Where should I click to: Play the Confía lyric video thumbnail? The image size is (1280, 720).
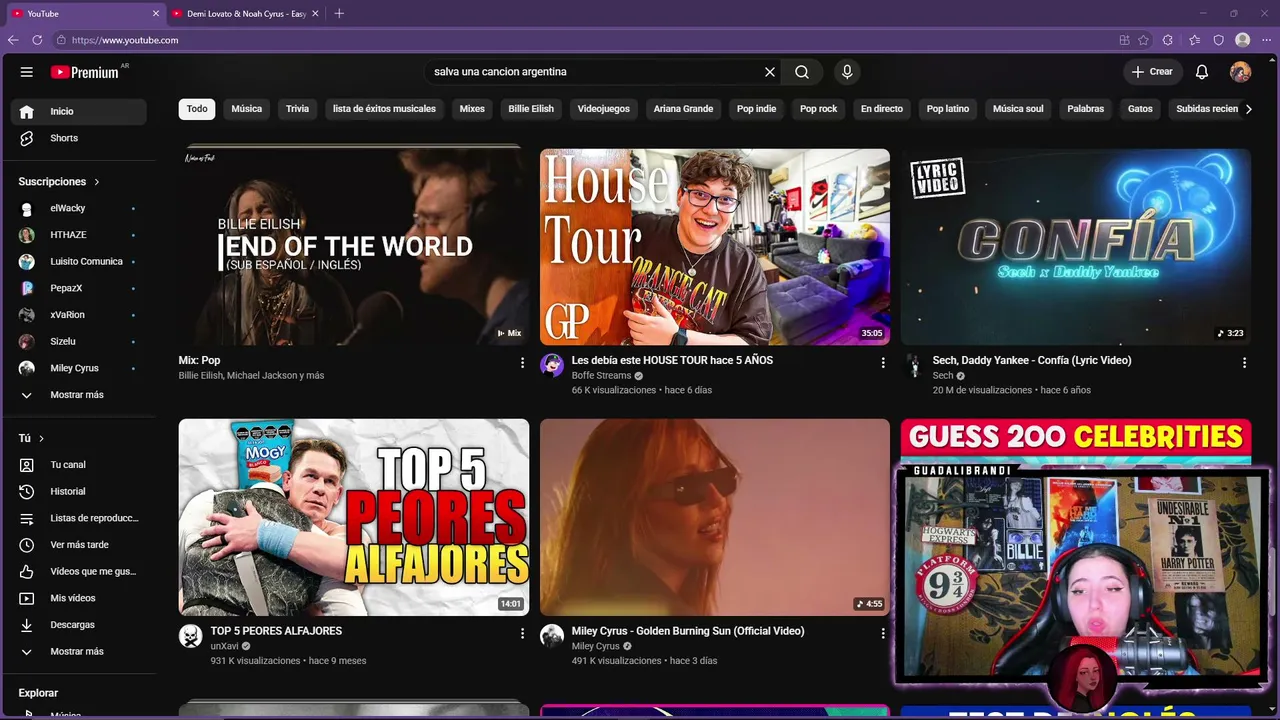point(1076,247)
